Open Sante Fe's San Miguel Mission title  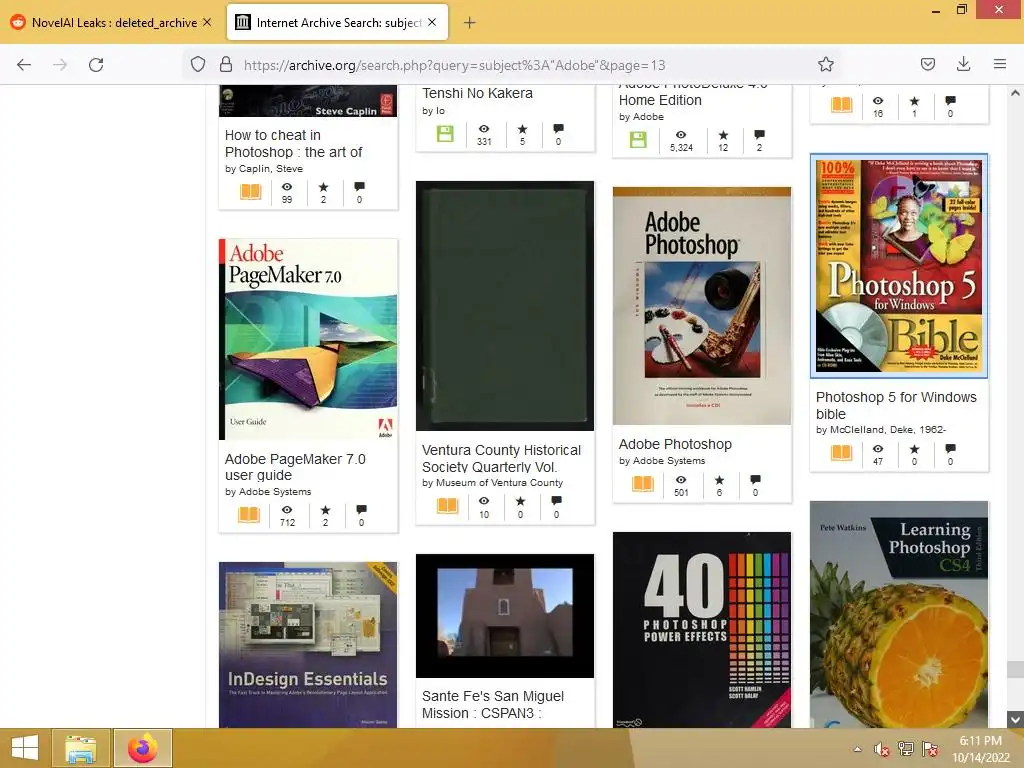click(493, 705)
